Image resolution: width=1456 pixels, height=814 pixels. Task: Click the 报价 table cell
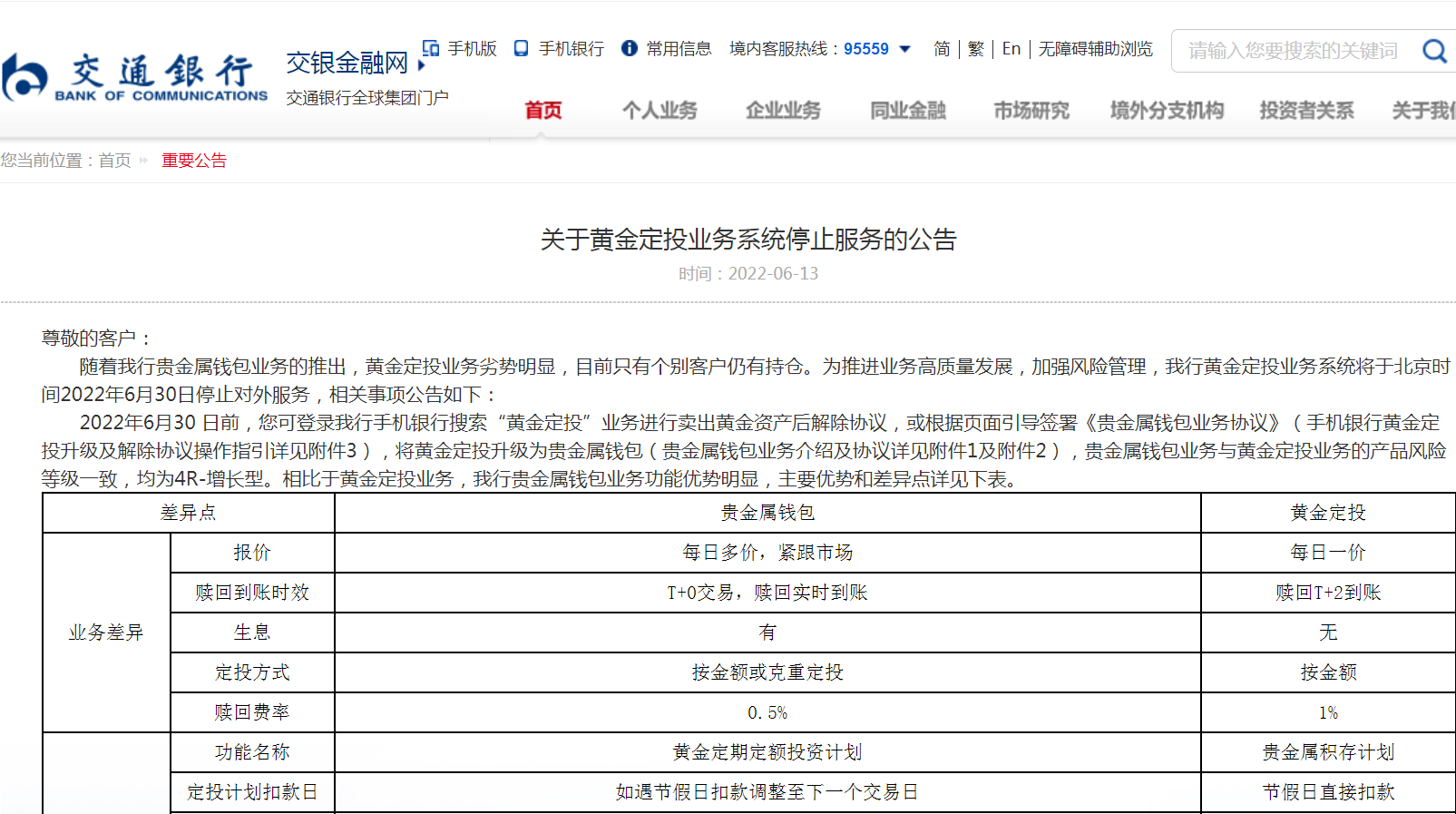coord(252,553)
